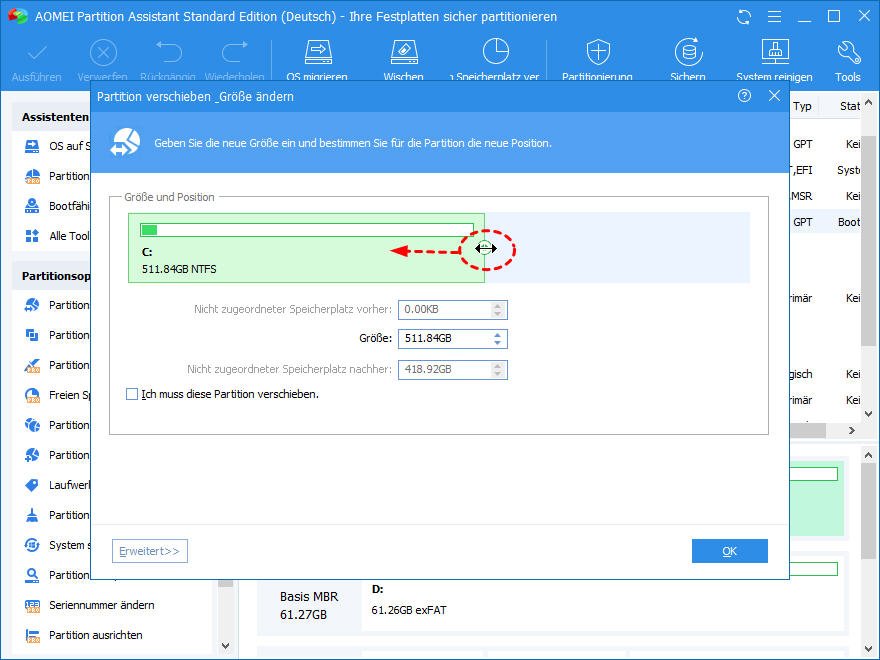880x660 pixels.
Task: Click the Partition ausrichten icon
Action: click(x=33, y=635)
